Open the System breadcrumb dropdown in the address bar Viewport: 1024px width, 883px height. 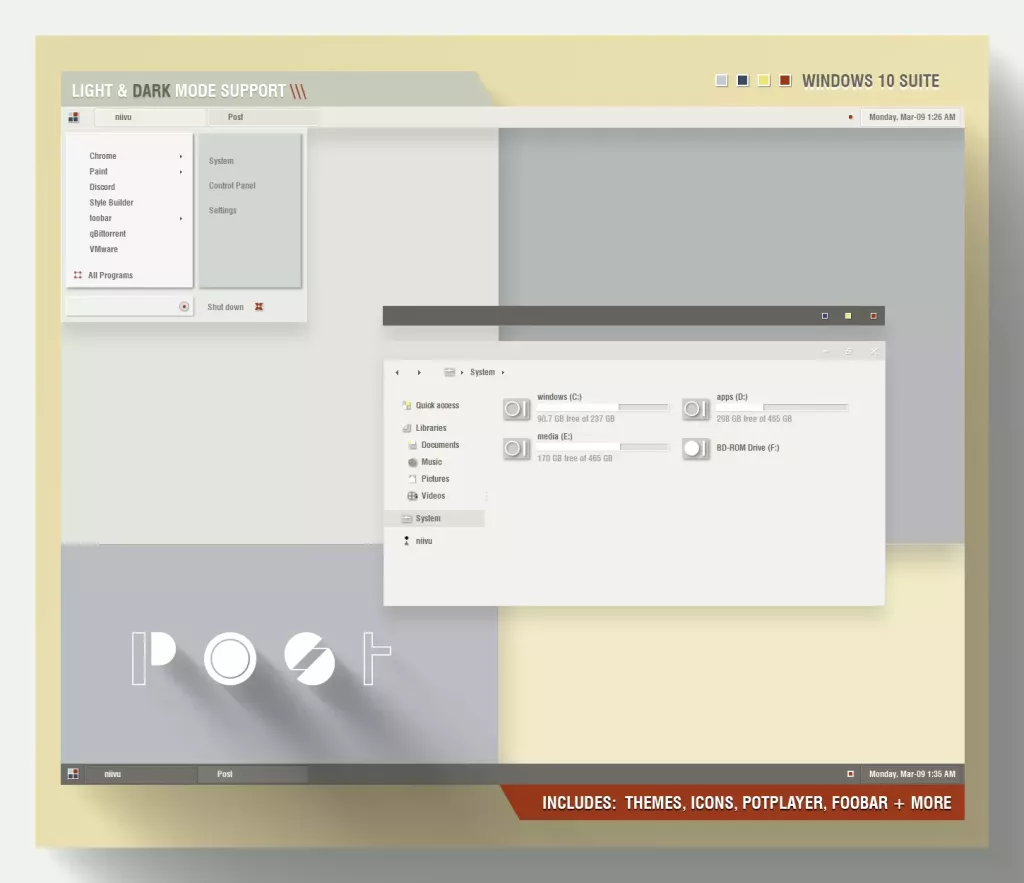[502, 372]
